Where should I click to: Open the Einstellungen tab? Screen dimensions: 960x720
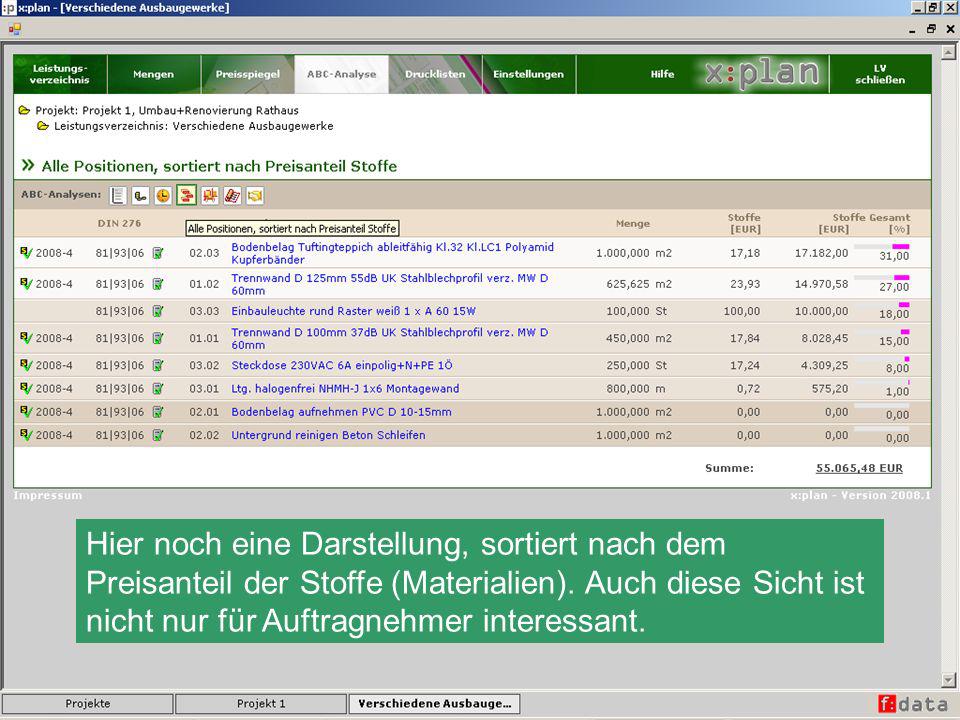529,74
